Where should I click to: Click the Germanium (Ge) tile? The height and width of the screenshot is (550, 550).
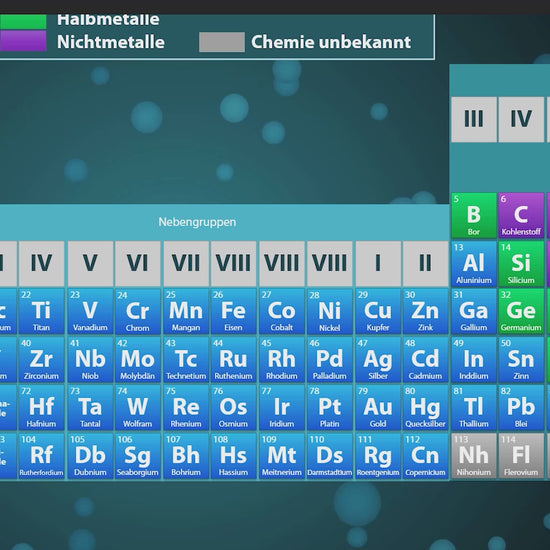521,311
